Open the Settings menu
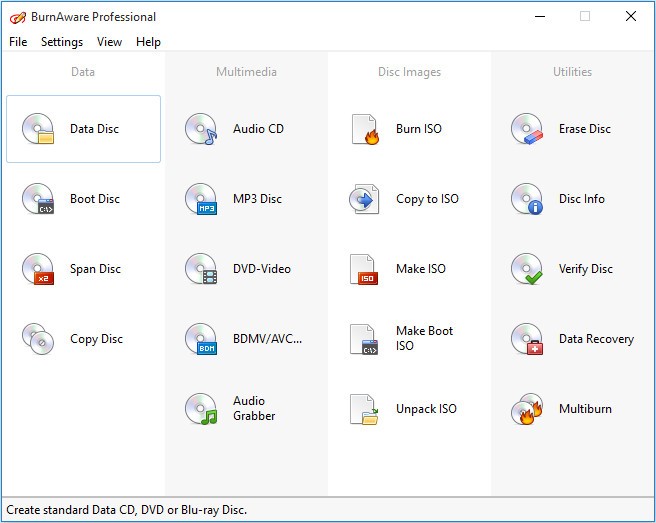Screen dimensions: 656x523 62,42
